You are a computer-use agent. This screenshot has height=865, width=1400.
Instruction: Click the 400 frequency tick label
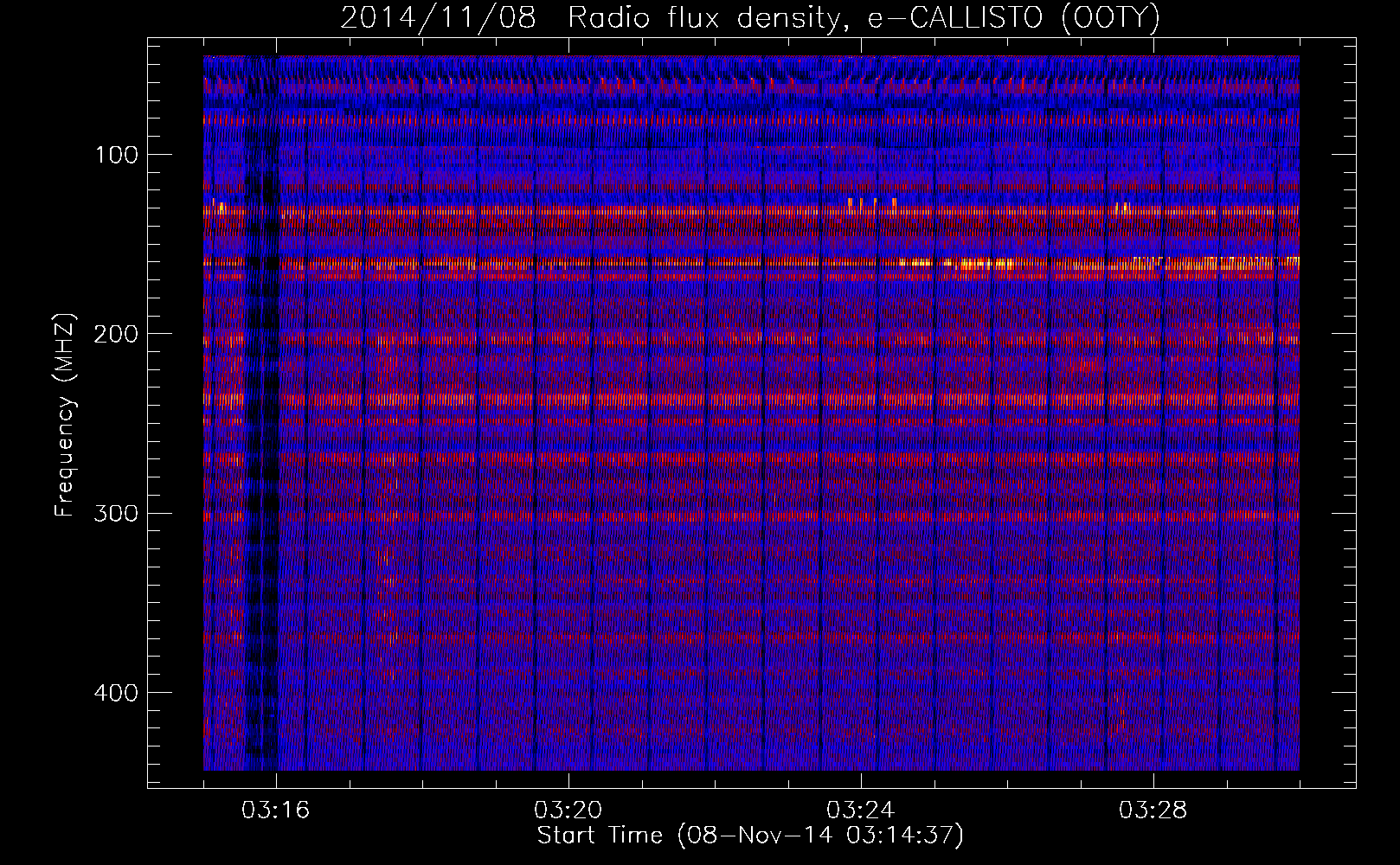click(x=115, y=693)
